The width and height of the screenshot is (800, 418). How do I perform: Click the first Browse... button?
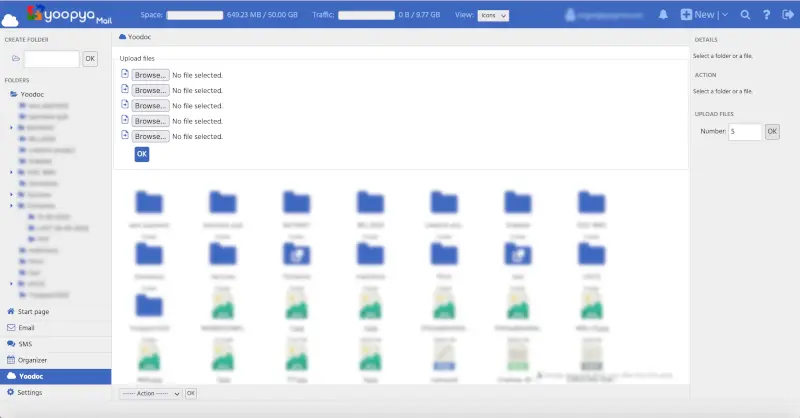(150, 75)
